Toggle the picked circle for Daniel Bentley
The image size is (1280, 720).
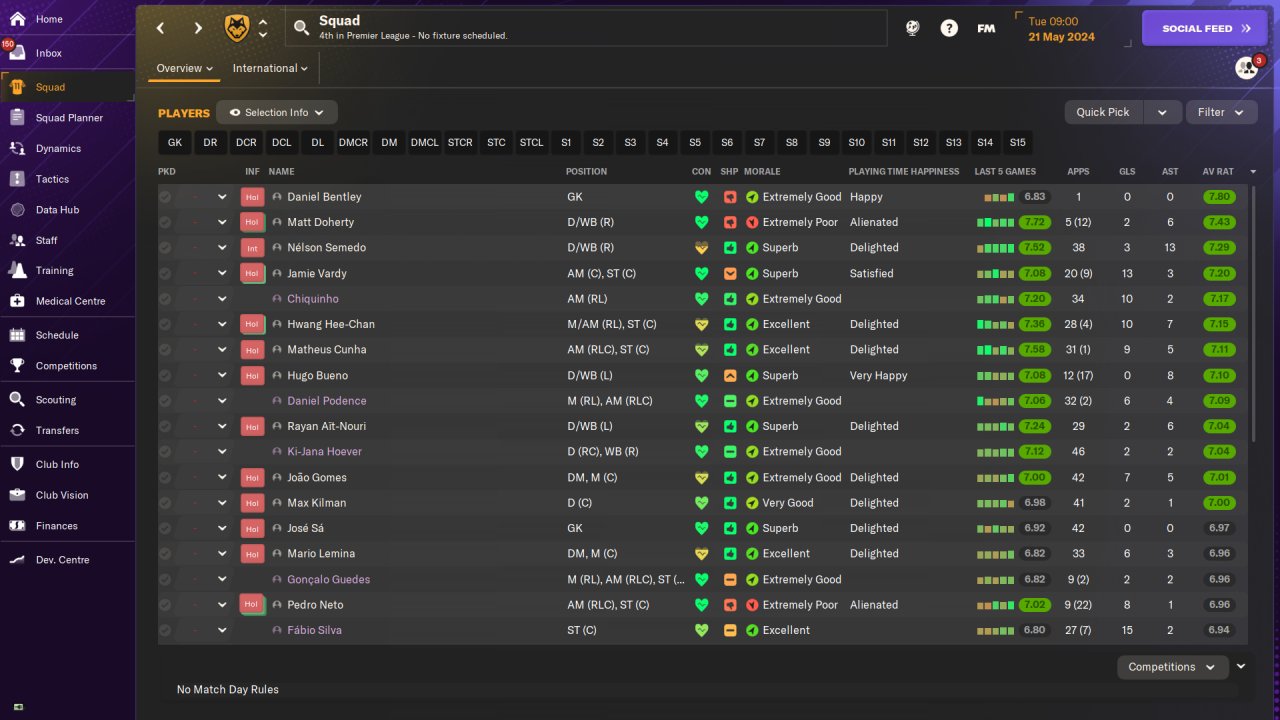point(165,197)
